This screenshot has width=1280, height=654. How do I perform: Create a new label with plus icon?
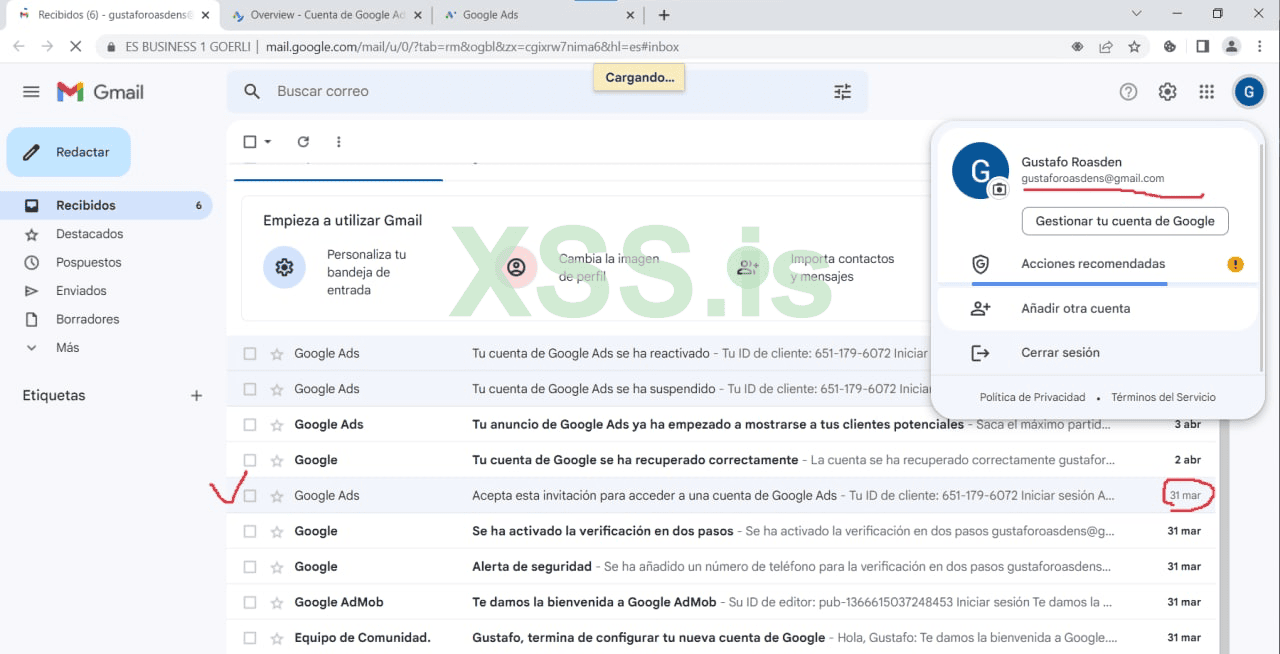[196, 396]
